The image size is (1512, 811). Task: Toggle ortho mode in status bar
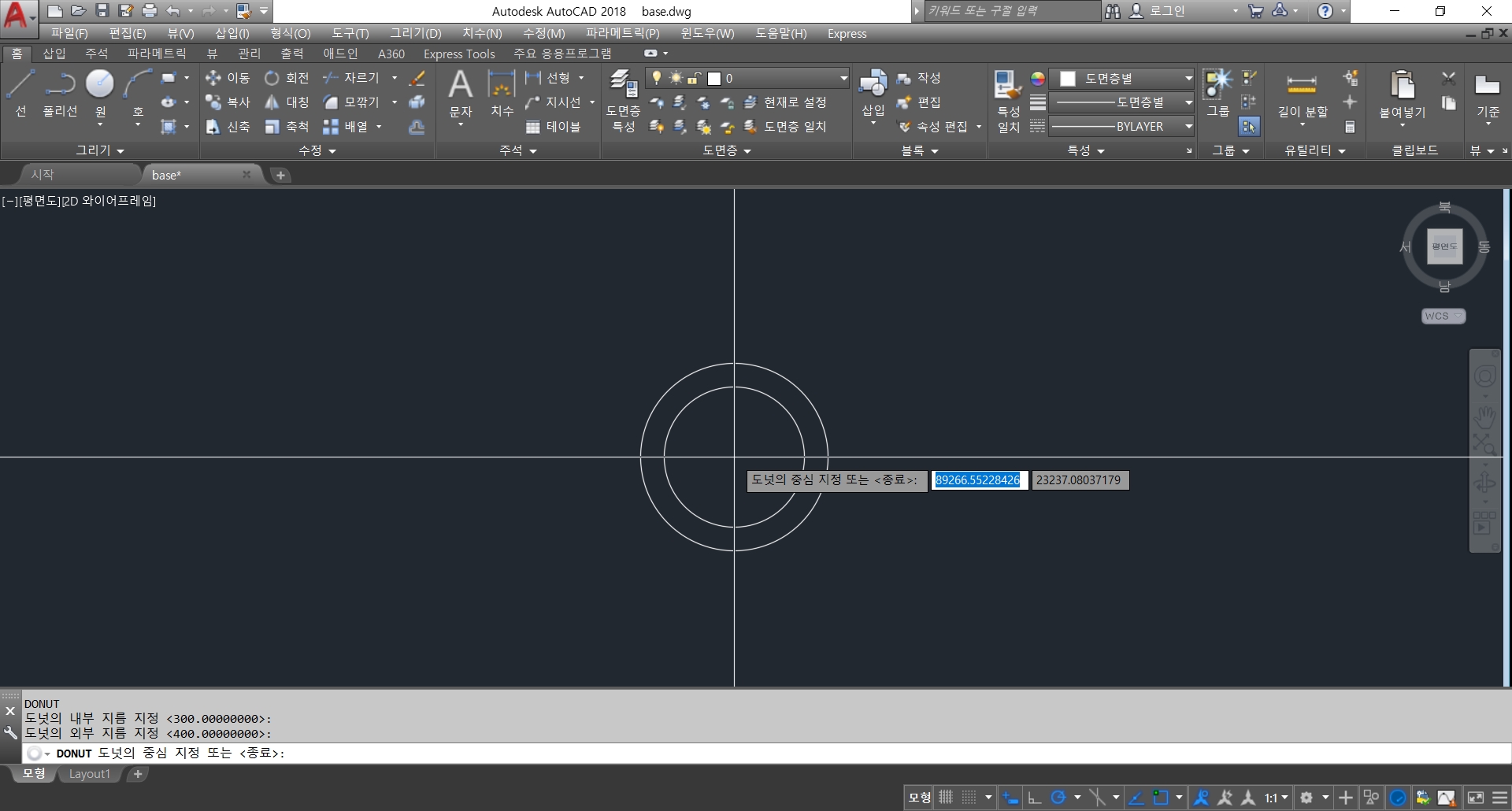(x=1034, y=798)
